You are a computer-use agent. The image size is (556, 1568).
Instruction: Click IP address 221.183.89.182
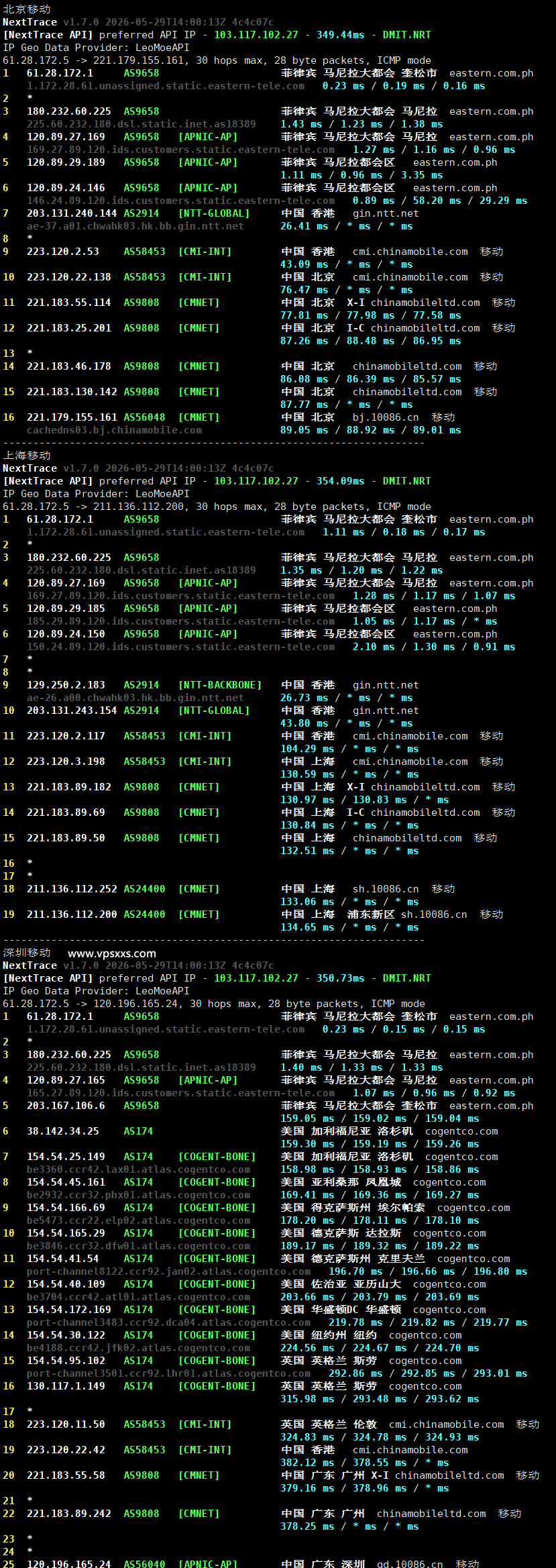tap(69, 787)
